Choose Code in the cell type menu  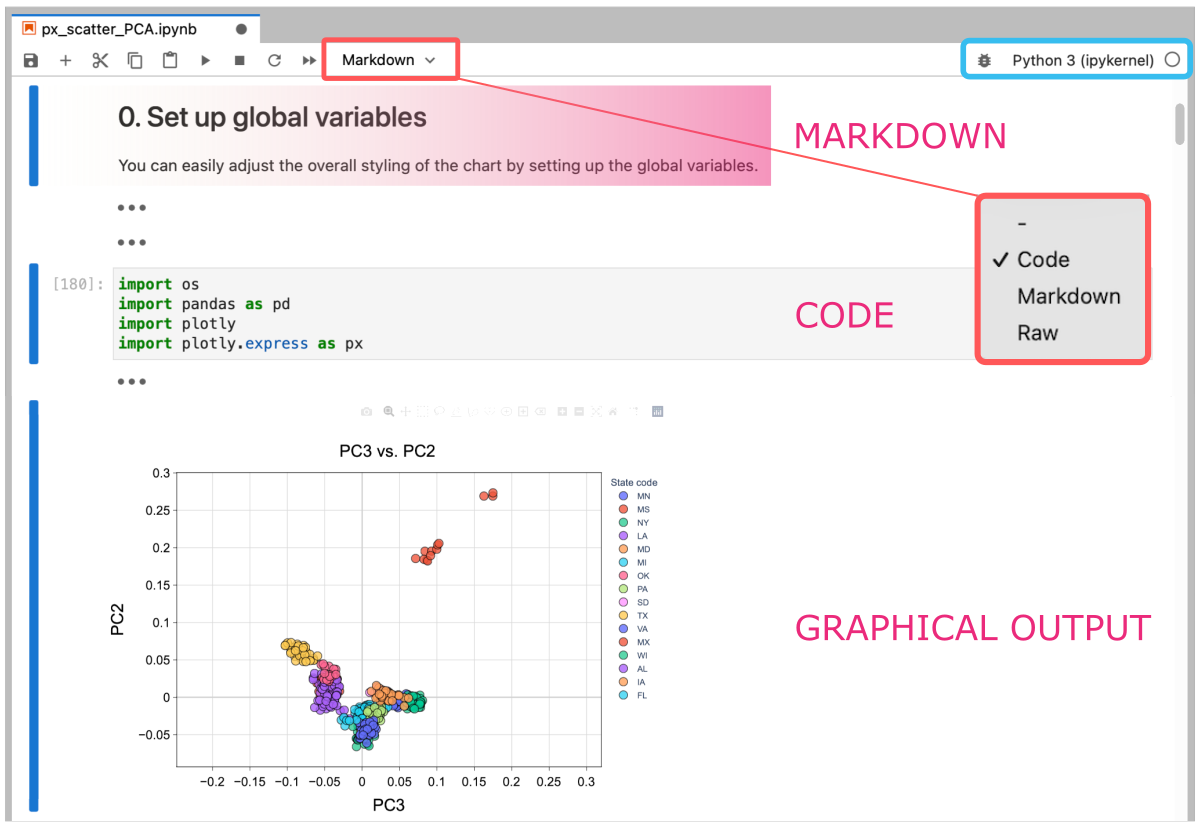tap(1043, 260)
